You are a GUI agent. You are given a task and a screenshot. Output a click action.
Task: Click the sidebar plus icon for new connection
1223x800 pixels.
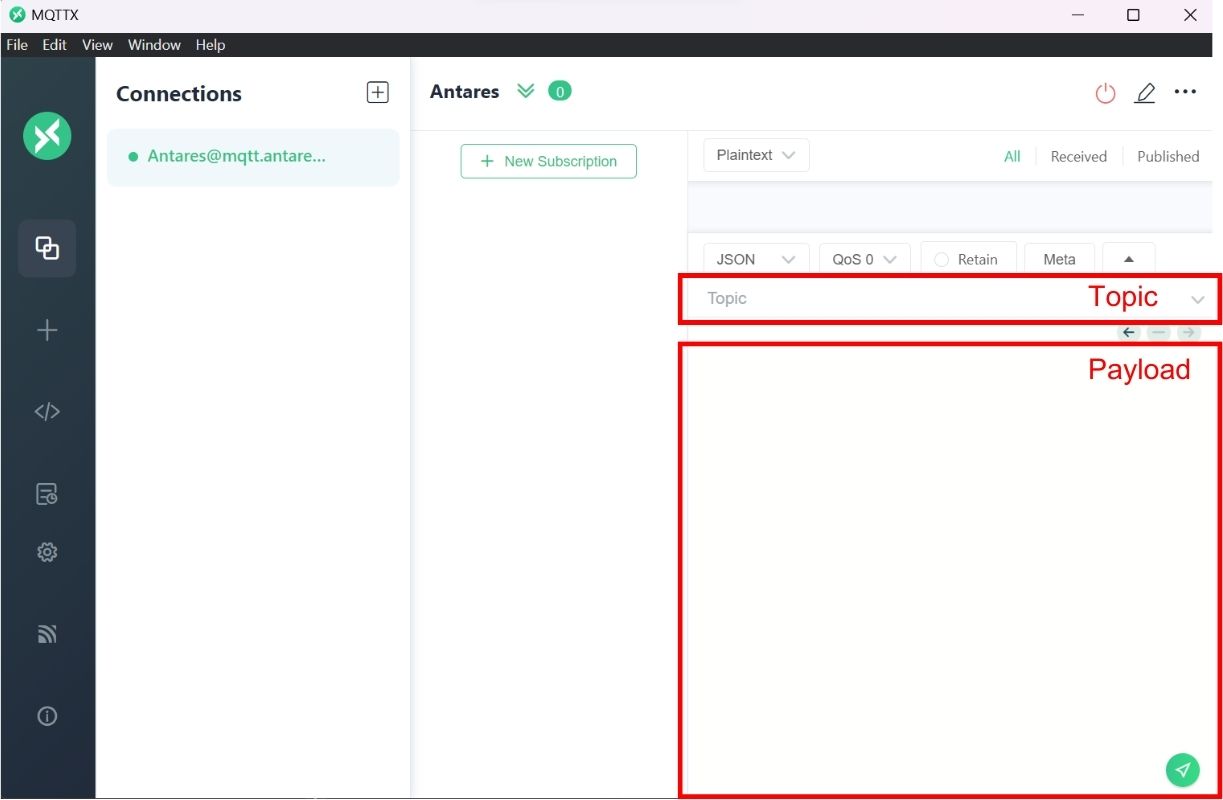[x=47, y=330]
